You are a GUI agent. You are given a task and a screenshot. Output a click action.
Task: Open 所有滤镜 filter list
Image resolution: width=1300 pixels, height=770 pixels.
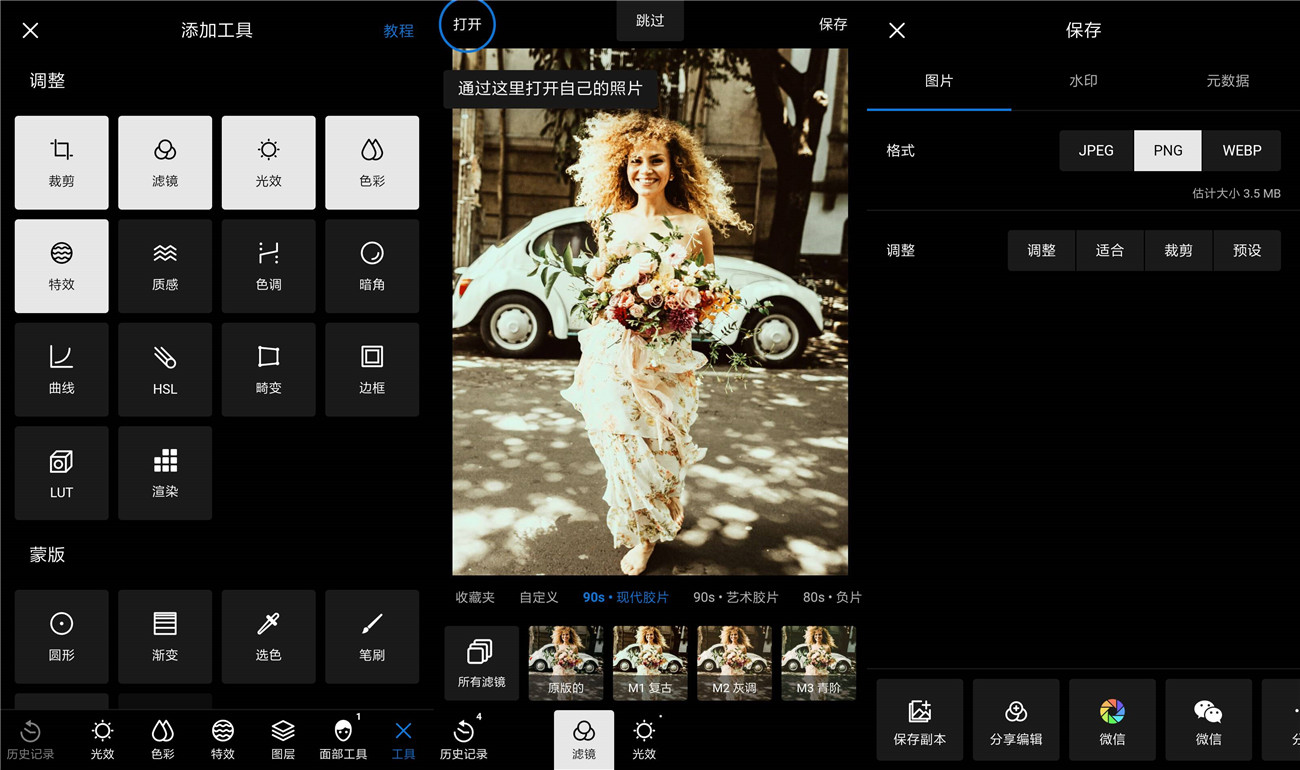click(481, 662)
